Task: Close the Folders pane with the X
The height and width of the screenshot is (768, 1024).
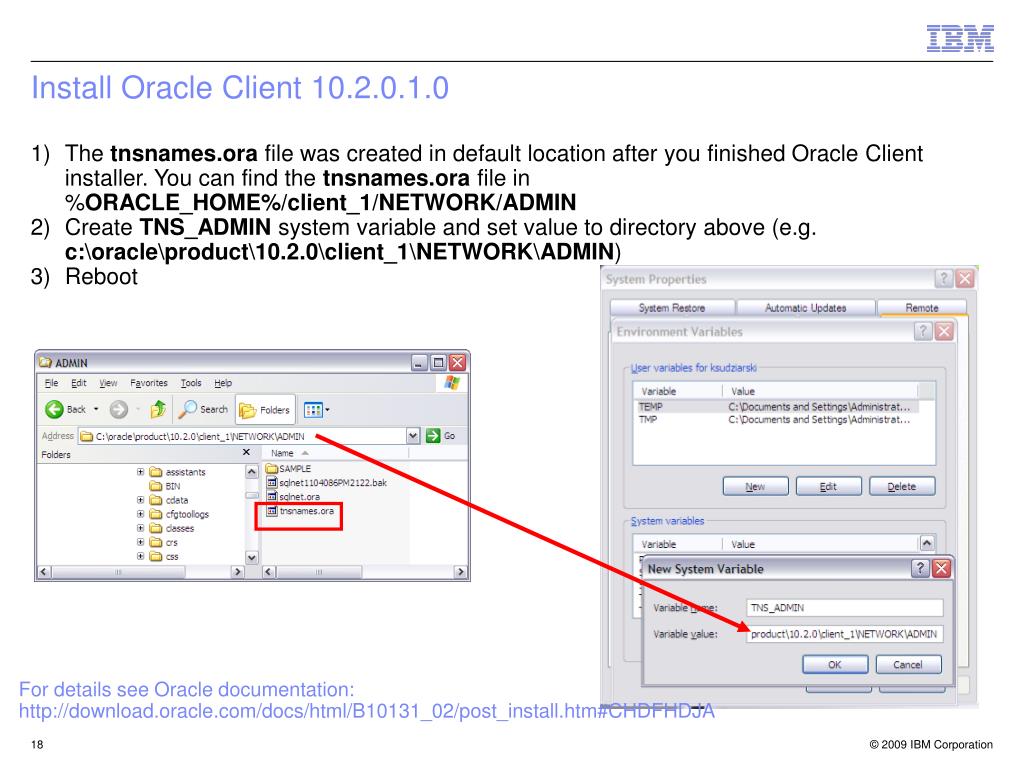Action: click(x=246, y=452)
